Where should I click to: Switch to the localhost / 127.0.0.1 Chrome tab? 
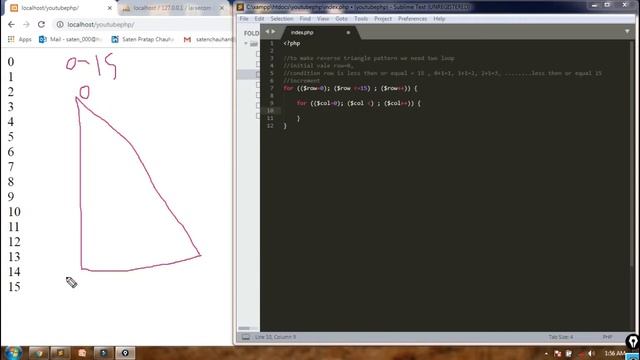173,8
